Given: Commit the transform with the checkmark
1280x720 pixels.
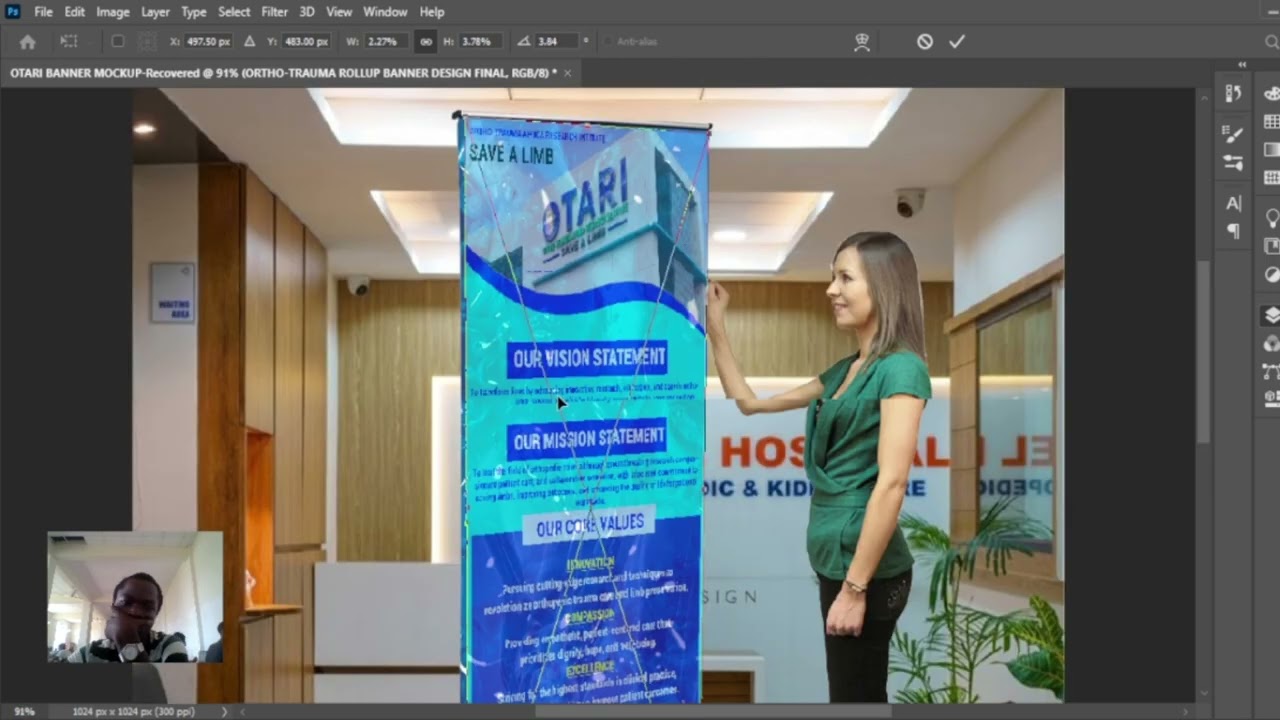Looking at the screenshot, I should coord(957,42).
